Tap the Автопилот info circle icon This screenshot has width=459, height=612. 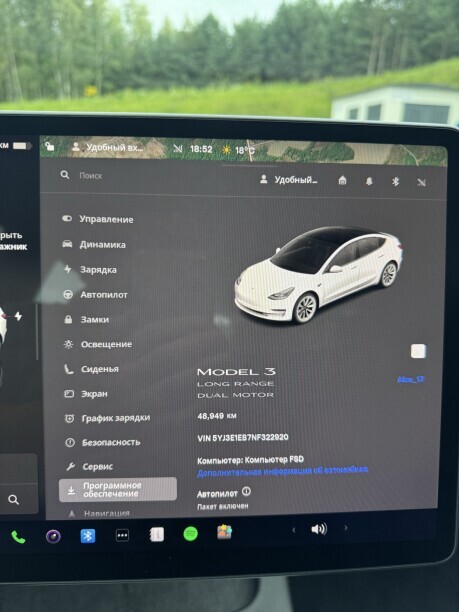[246, 491]
